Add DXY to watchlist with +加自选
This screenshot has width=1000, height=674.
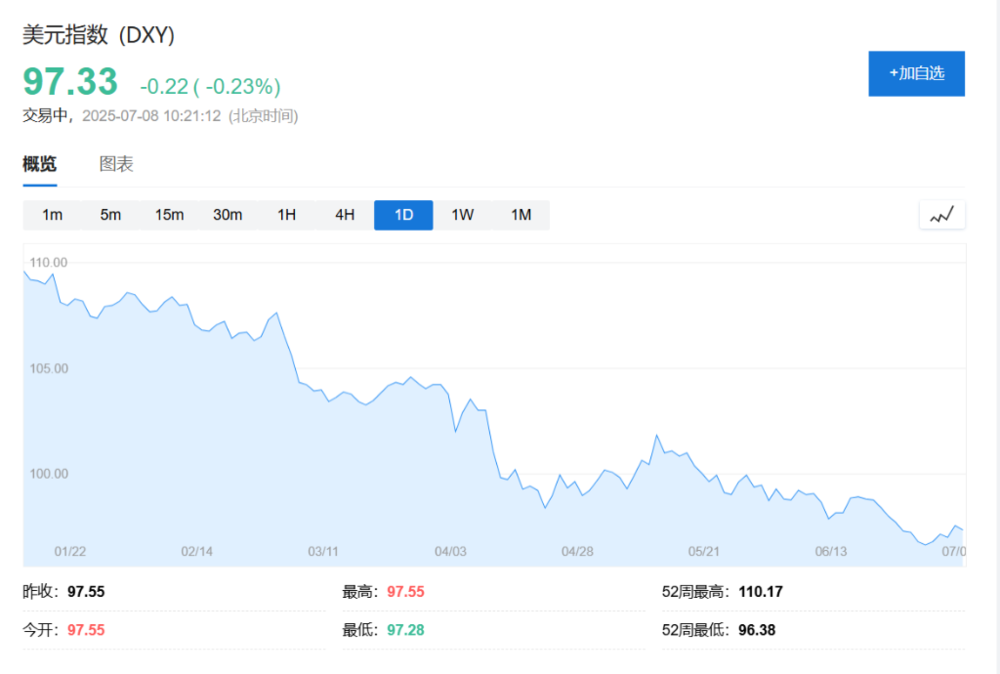pyautogui.click(x=916, y=73)
